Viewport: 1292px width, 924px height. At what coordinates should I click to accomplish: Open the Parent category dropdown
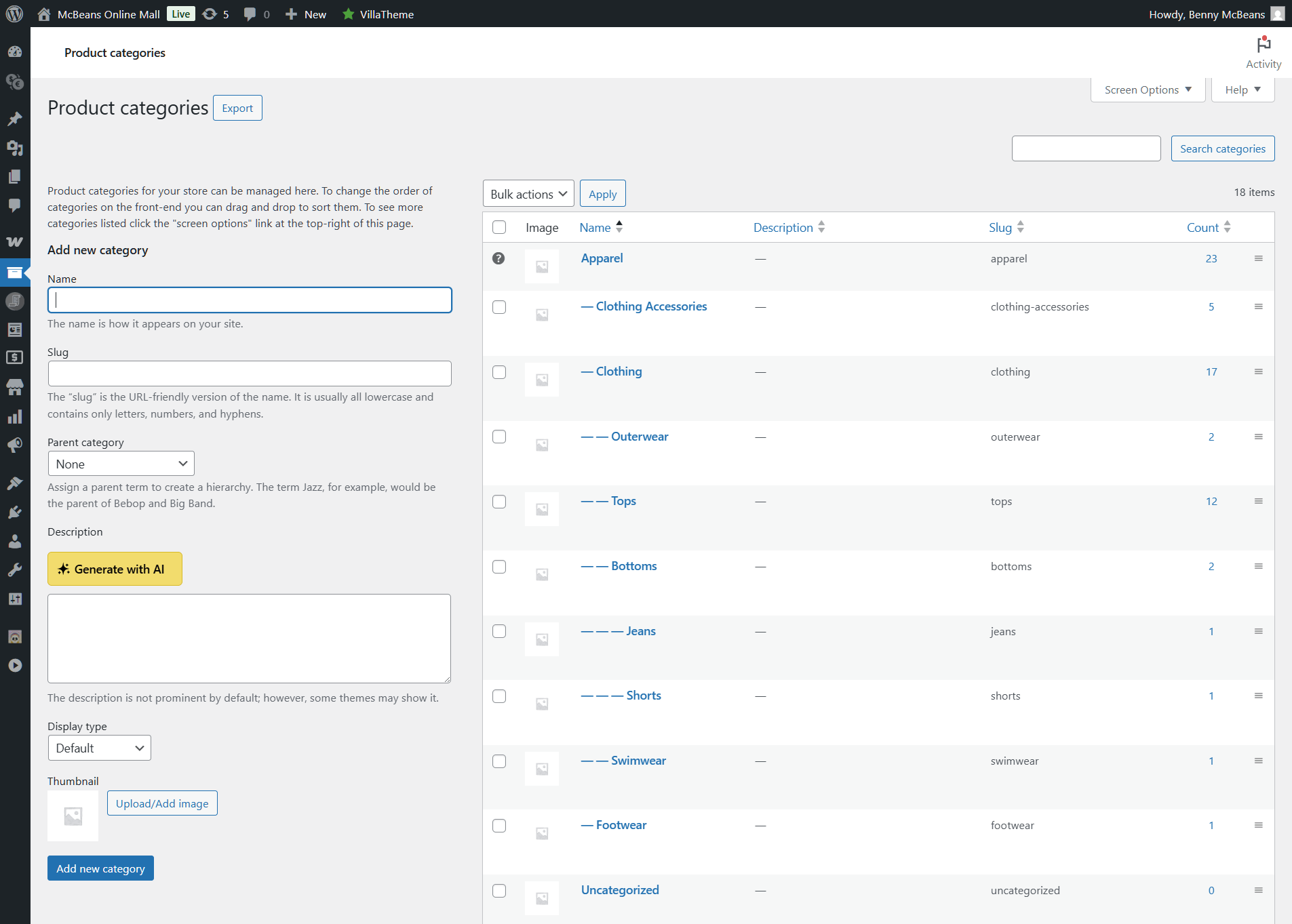tap(121, 464)
